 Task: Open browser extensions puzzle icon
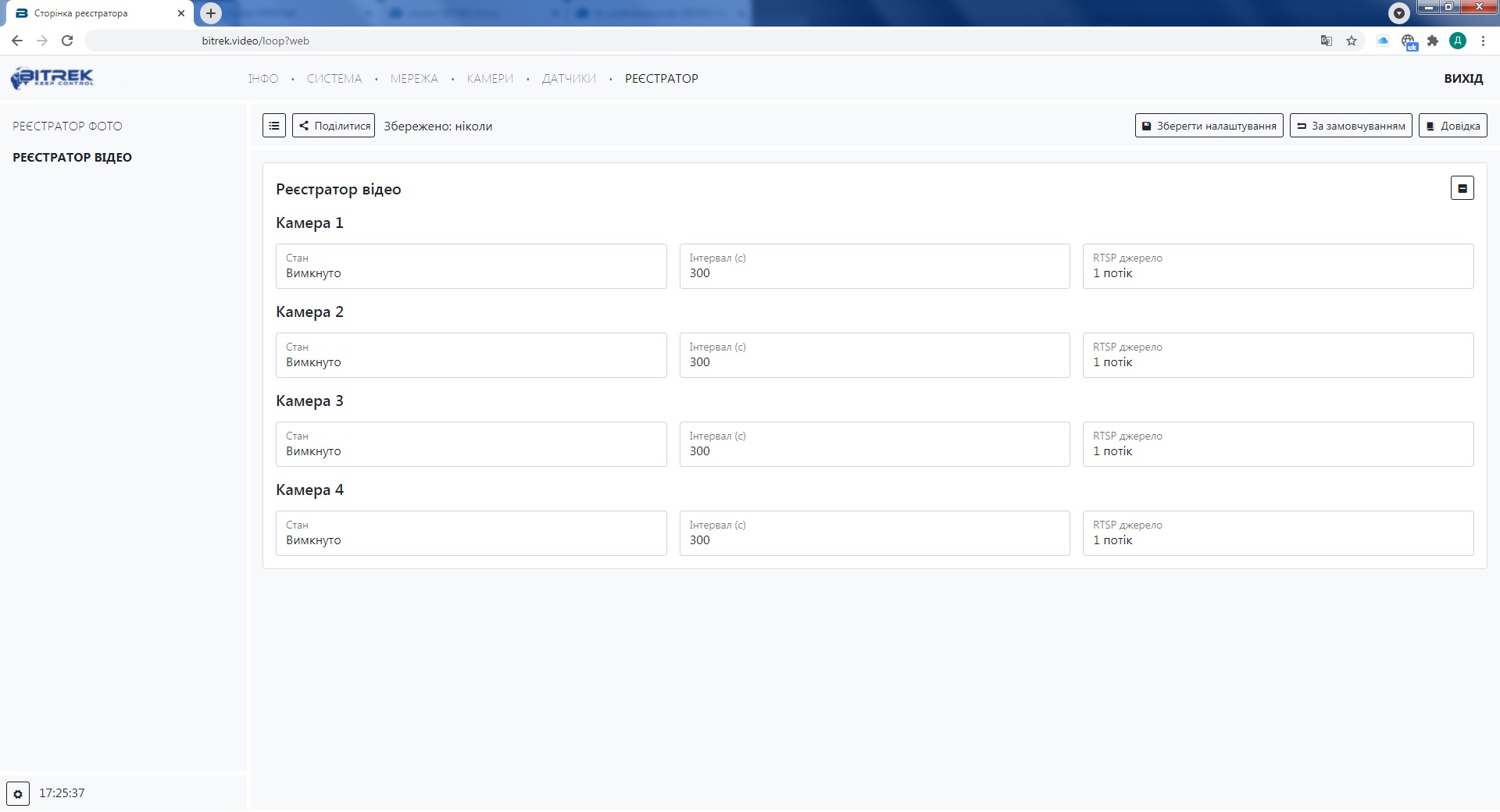[1433, 41]
